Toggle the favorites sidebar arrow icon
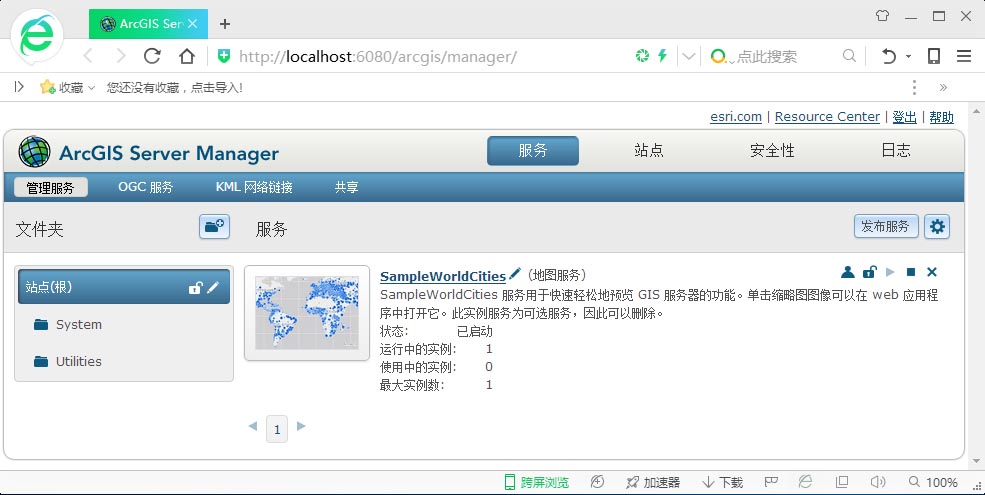The height and width of the screenshot is (495, 985). click(x=19, y=87)
